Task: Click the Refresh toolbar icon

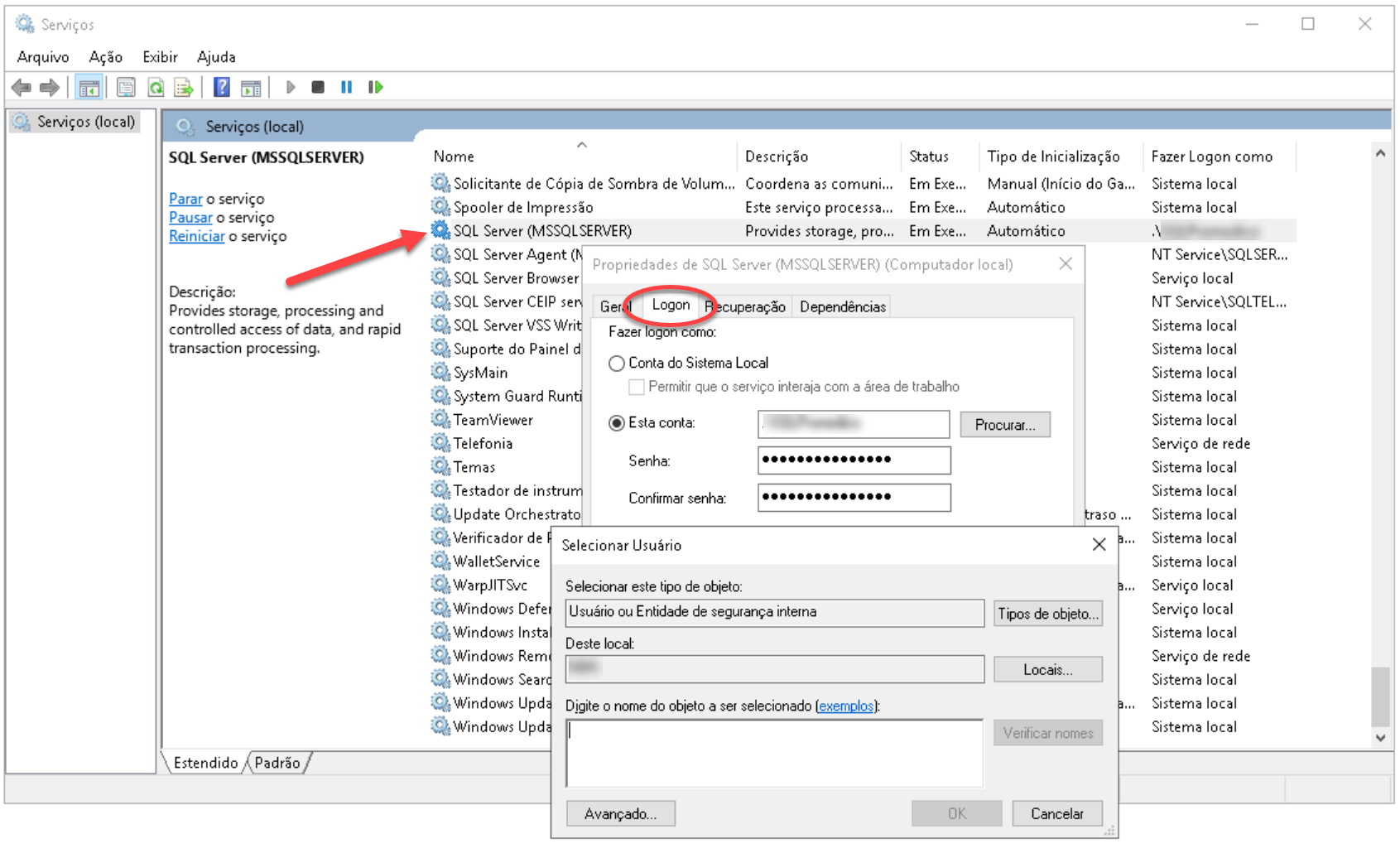Action: coord(156,87)
